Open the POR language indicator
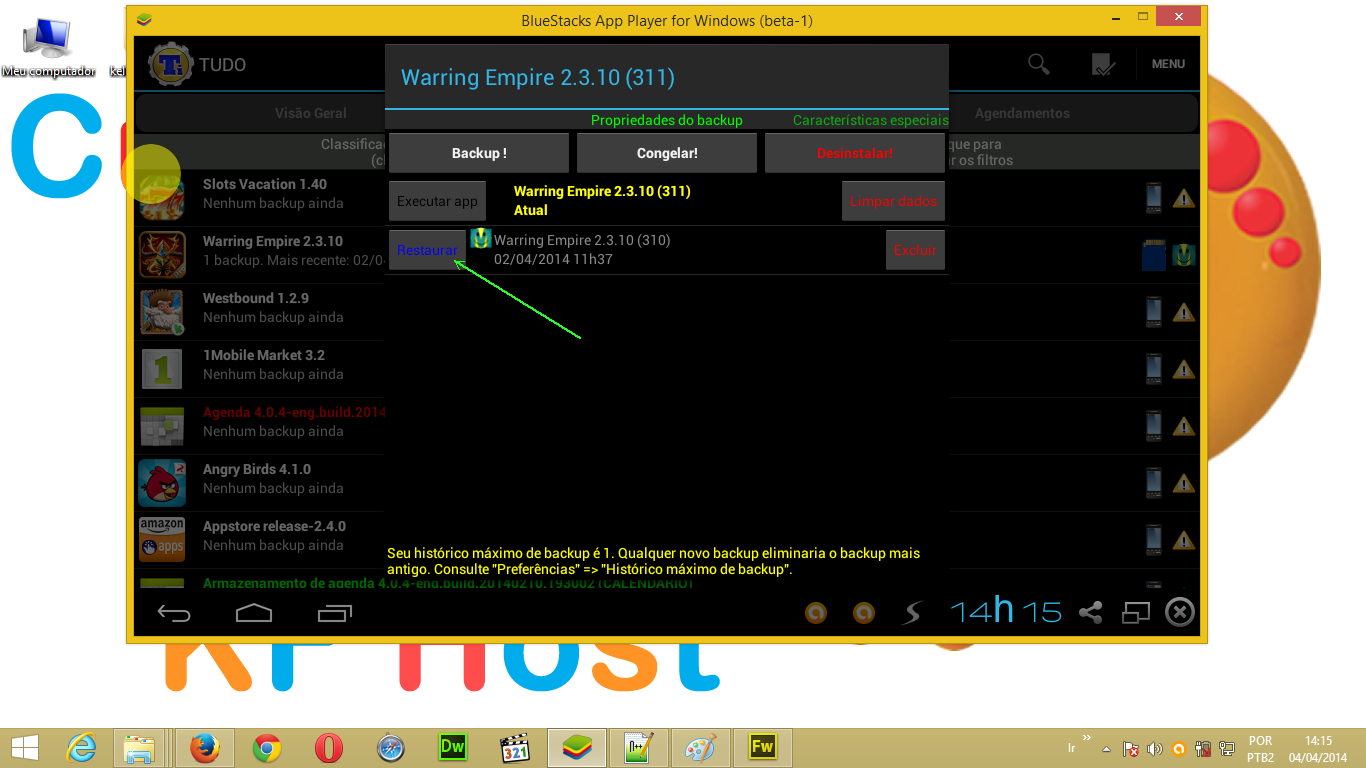 1260,748
